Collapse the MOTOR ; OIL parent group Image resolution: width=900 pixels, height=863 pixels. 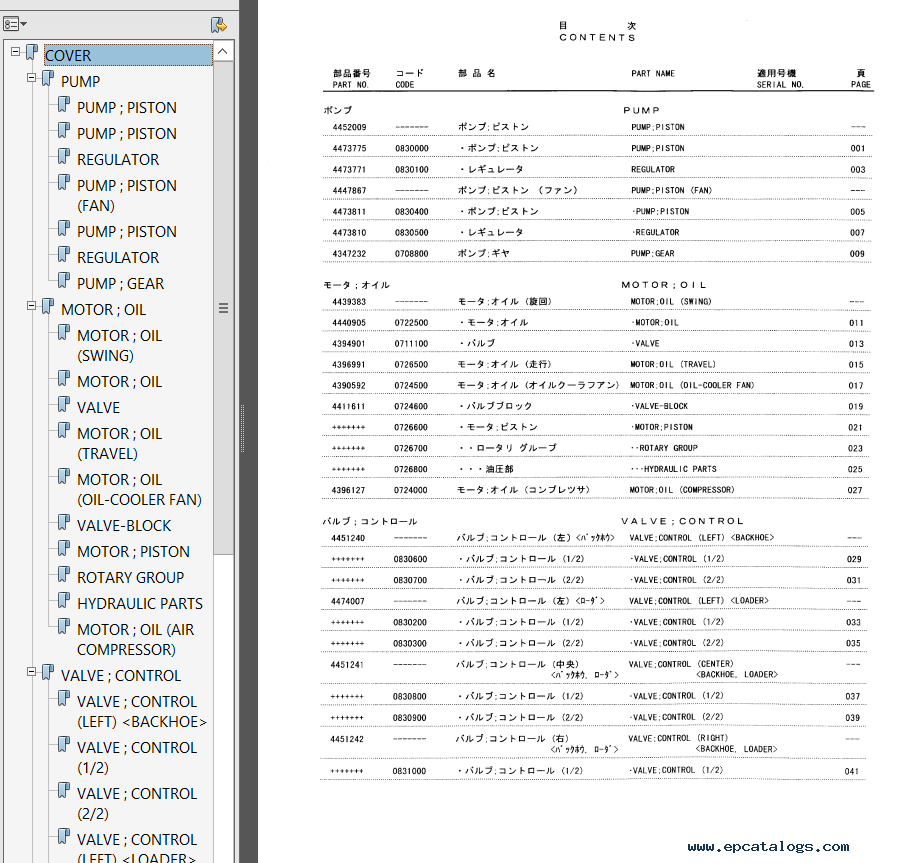point(32,306)
